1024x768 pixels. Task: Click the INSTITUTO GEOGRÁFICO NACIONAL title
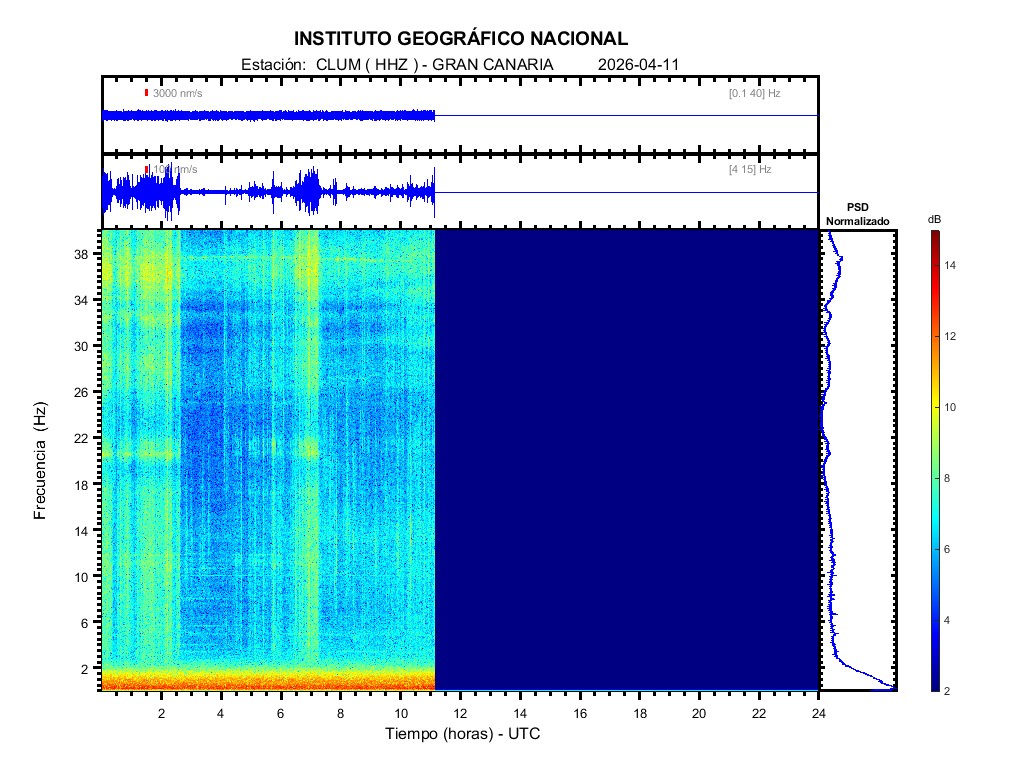pos(461,39)
